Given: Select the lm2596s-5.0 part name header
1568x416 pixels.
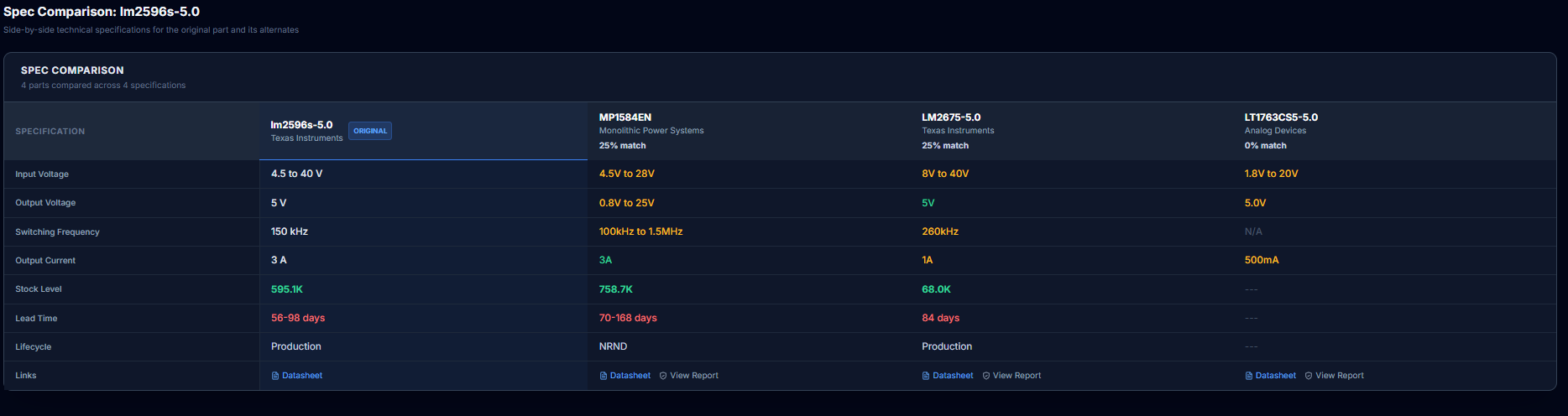Looking at the screenshot, I should (301, 125).
